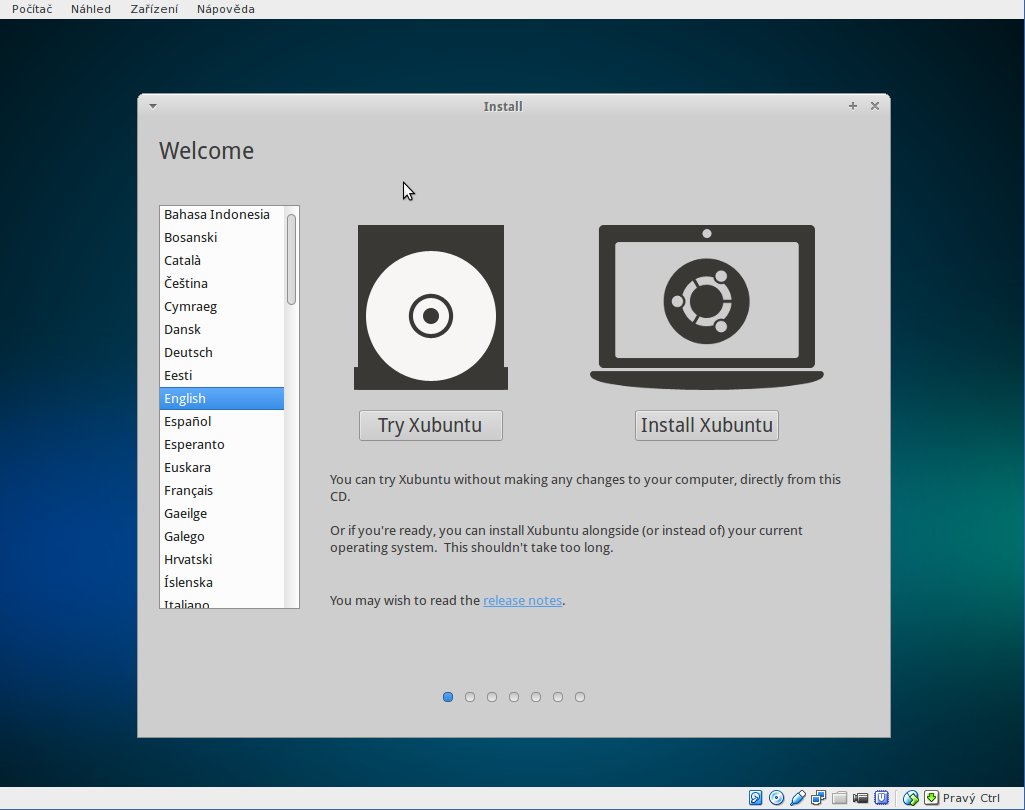Select Bosanski in the language list
The width and height of the screenshot is (1025, 810).
click(222, 237)
